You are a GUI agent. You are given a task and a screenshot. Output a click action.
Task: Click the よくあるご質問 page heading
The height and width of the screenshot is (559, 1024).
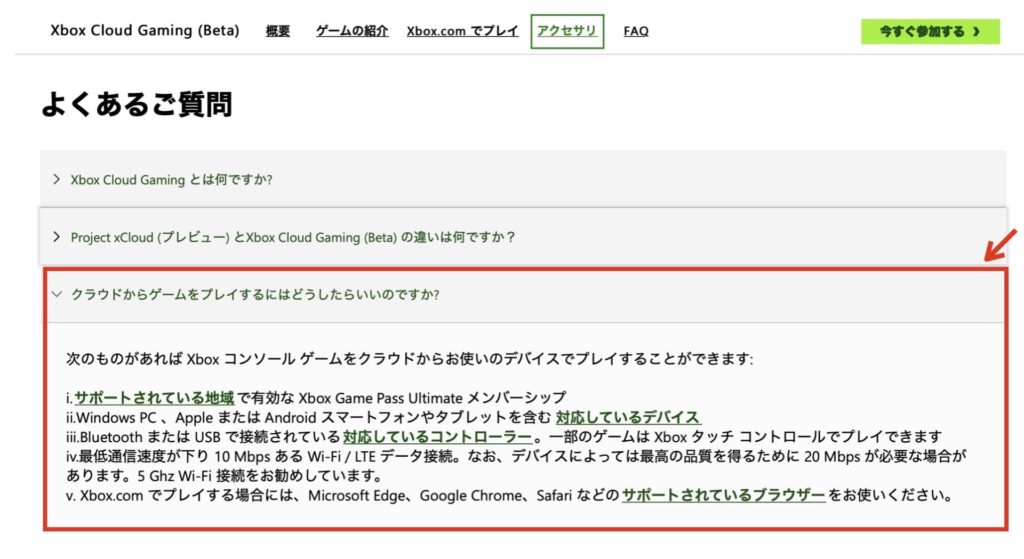137,104
